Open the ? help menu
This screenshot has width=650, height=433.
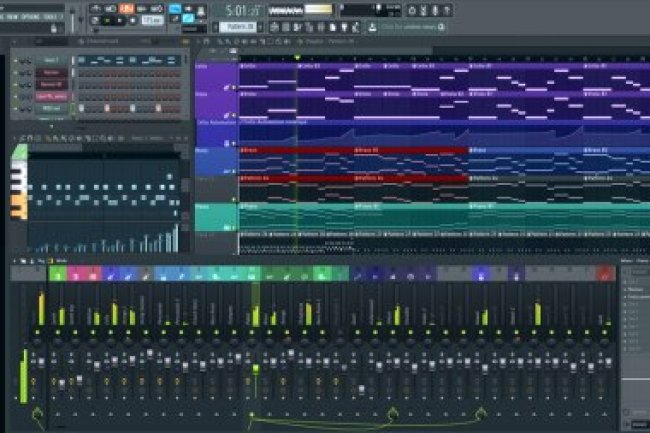(62, 17)
